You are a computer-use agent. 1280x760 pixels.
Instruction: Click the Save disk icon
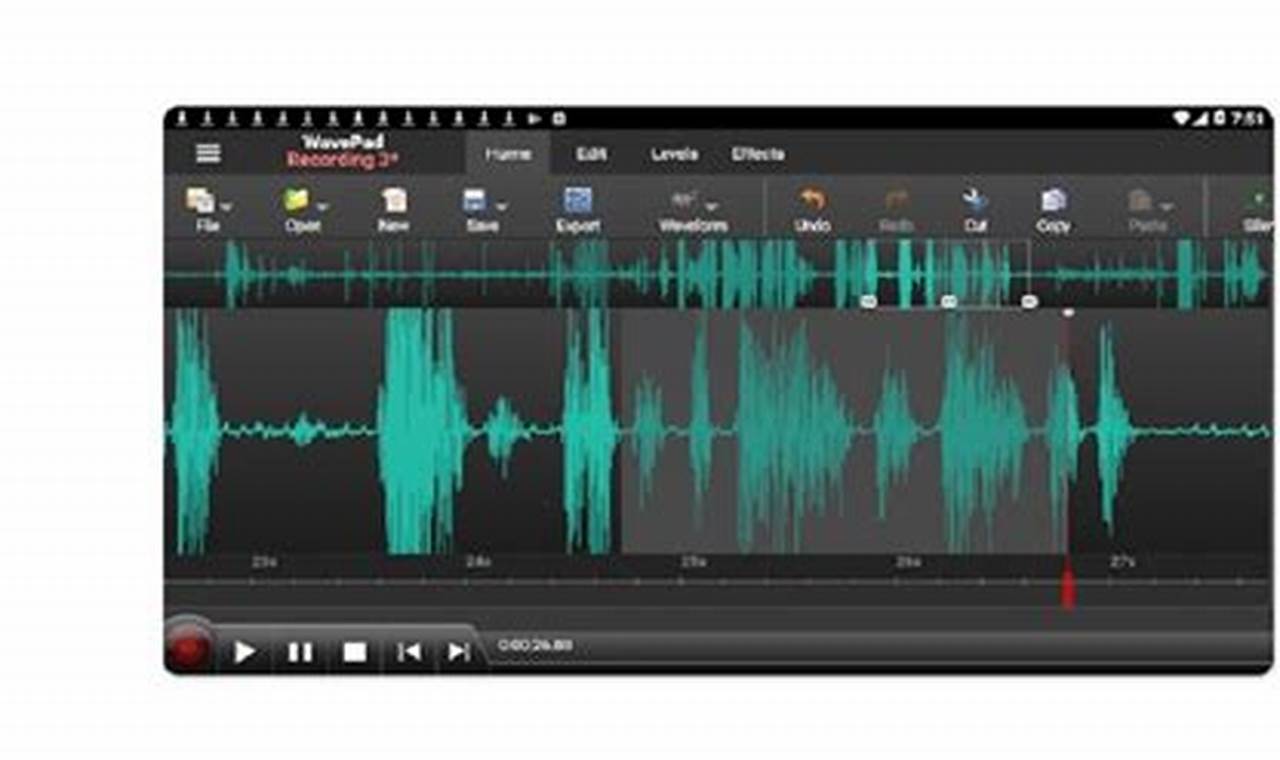(474, 200)
